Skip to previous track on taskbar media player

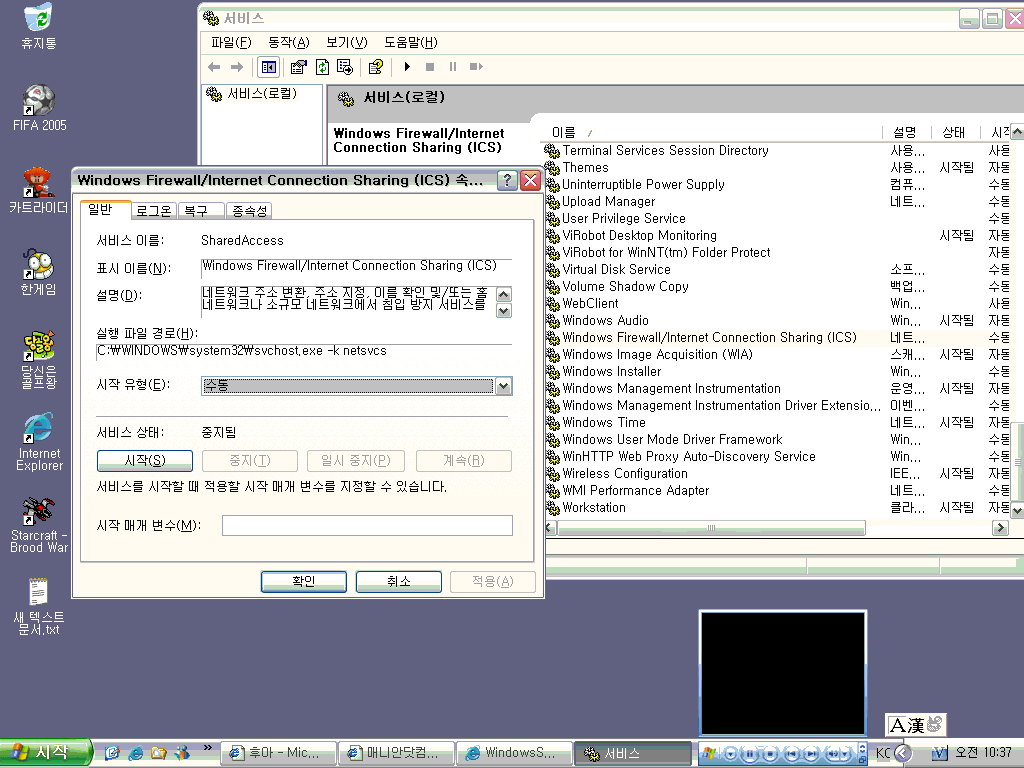tap(791, 754)
